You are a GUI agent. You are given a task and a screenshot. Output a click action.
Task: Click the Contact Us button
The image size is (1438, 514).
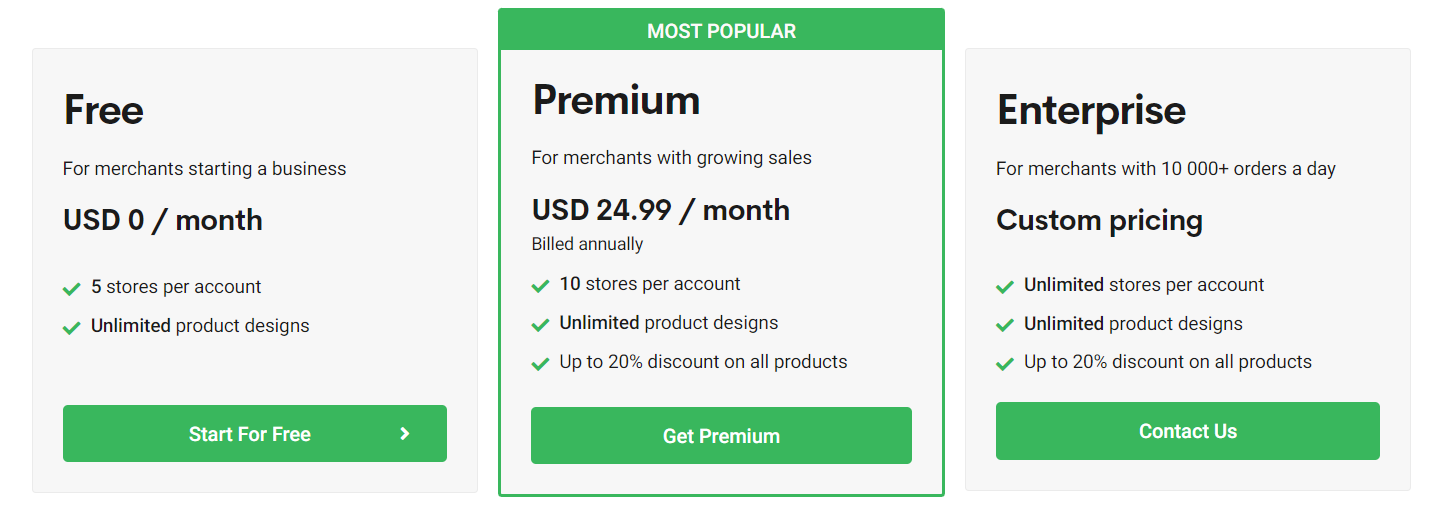pyautogui.click(x=1188, y=431)
